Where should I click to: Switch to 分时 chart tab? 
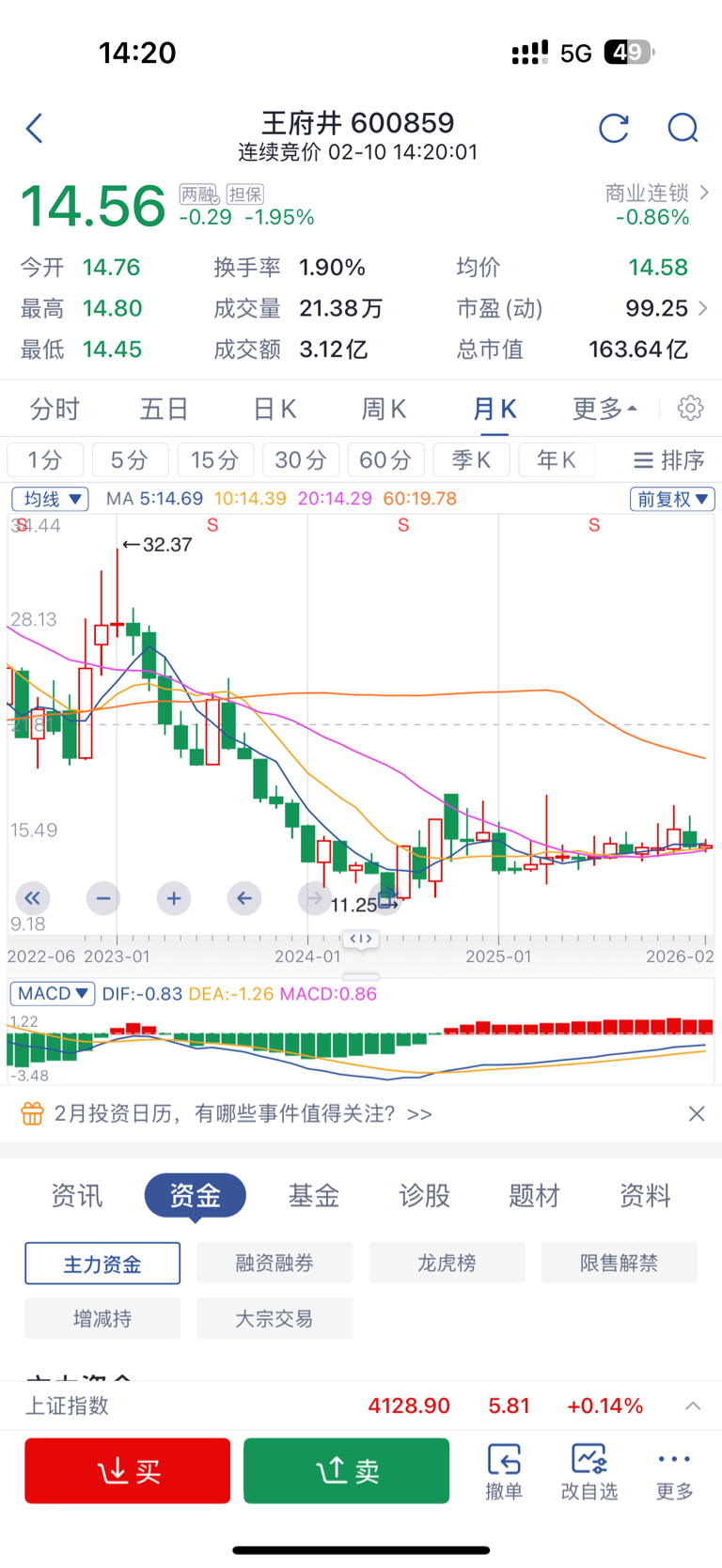click(x=55, y=409)
